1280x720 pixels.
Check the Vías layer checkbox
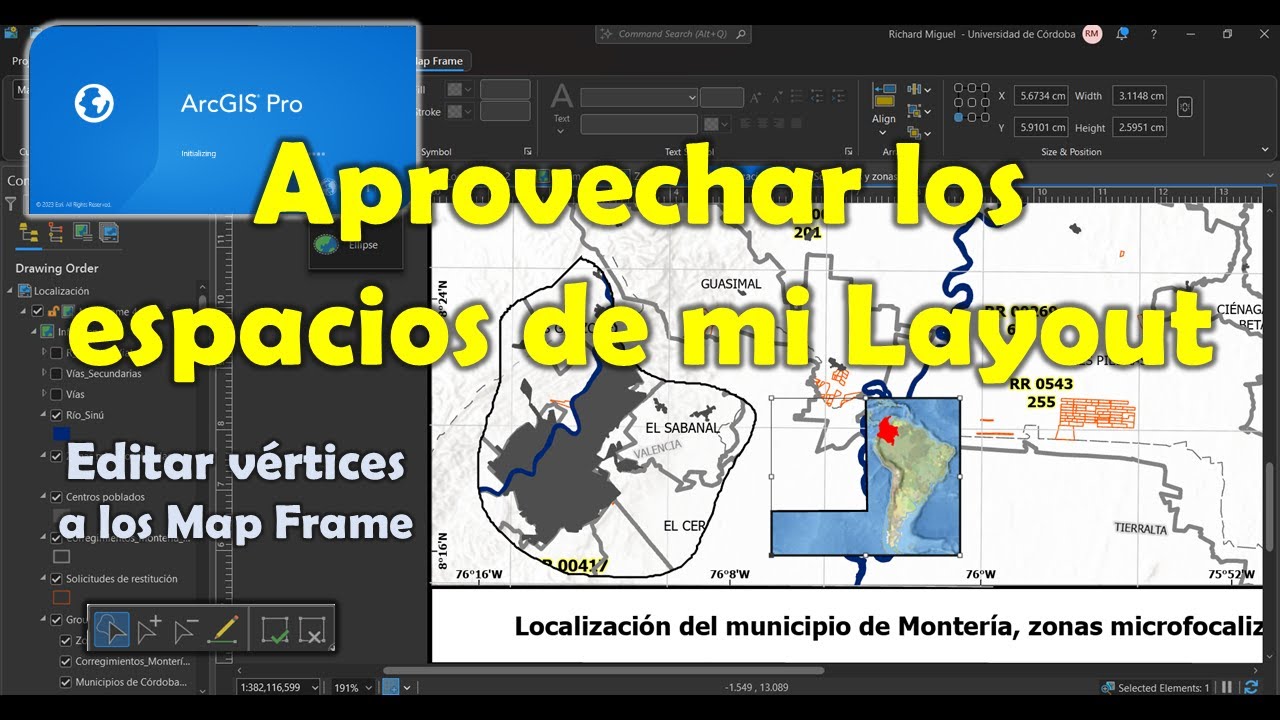click(x=56, y=395)
